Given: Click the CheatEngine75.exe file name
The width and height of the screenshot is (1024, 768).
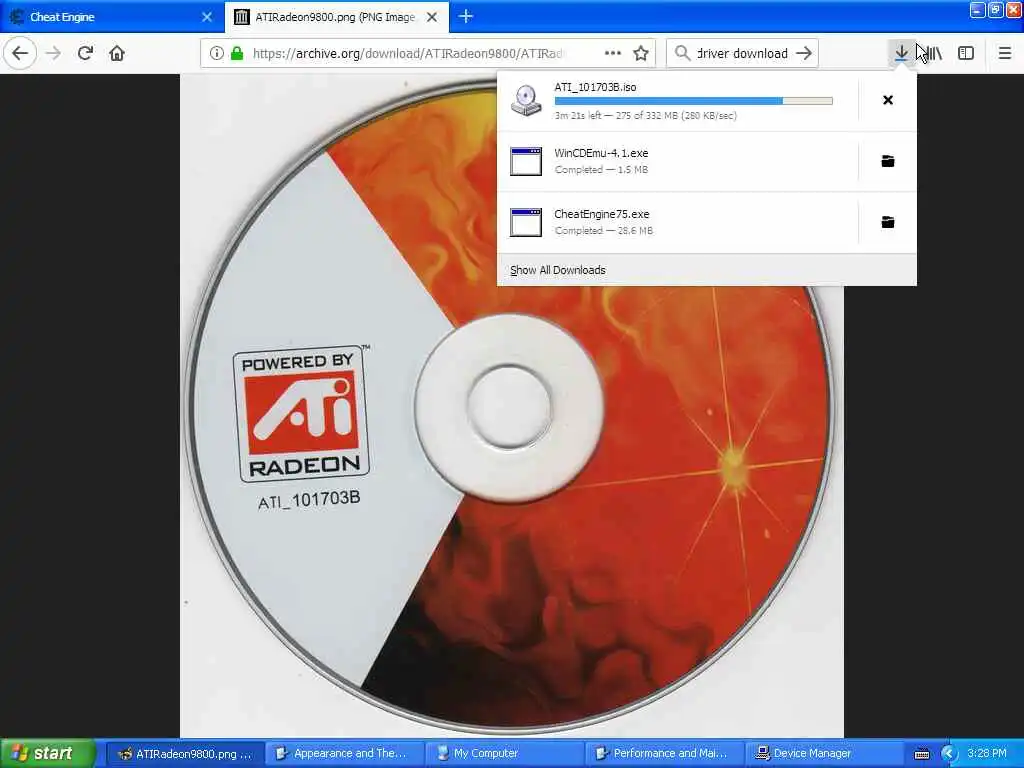Looking at the screenshot, I should tap(602, 214).
